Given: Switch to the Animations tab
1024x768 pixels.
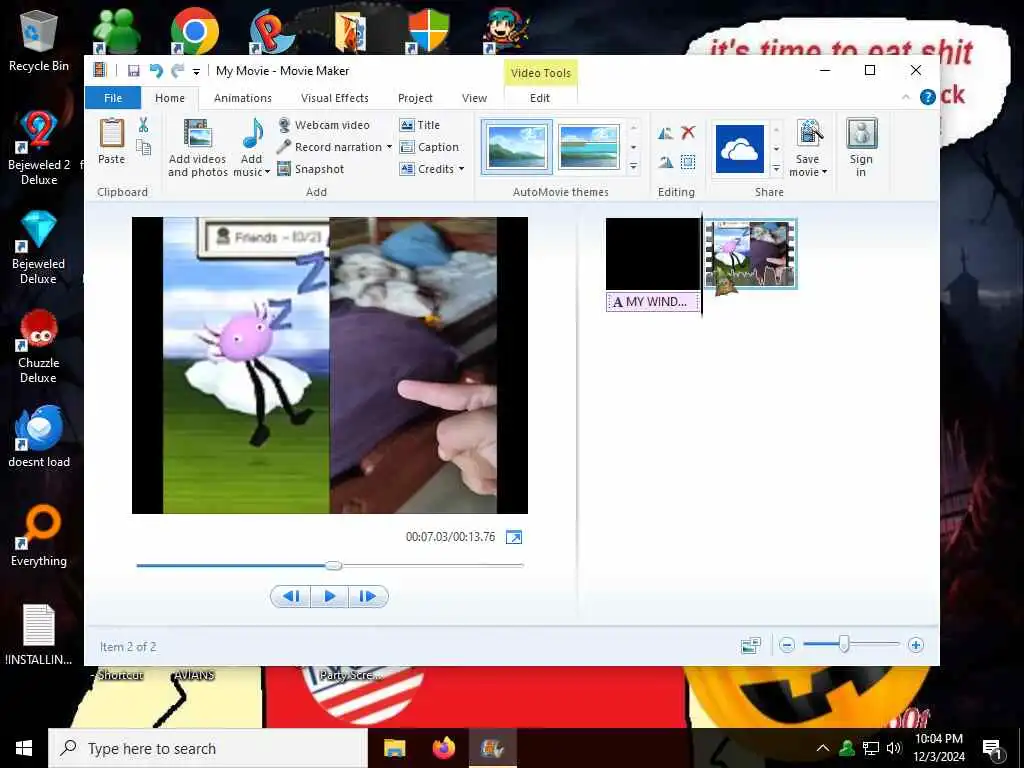Looking at the screenshot, I should (243, 98).
